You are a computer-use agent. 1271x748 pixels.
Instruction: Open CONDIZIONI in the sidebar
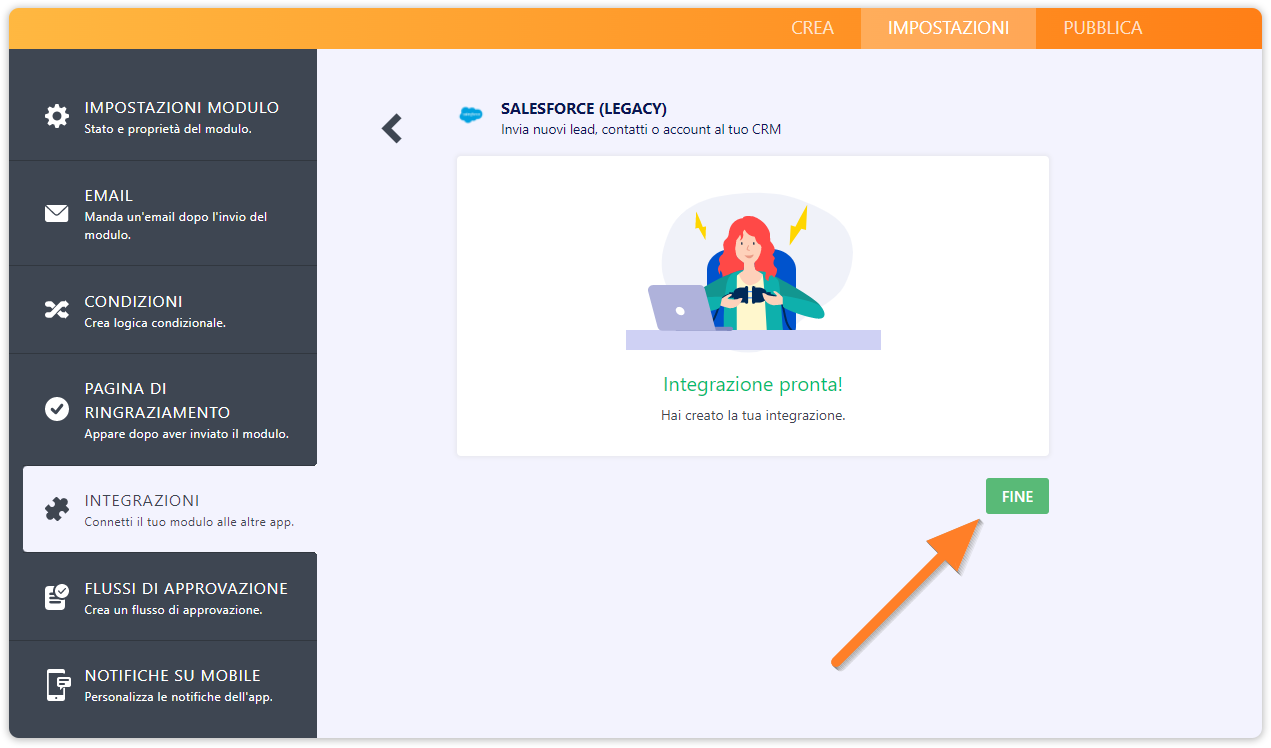pos(133,301)
